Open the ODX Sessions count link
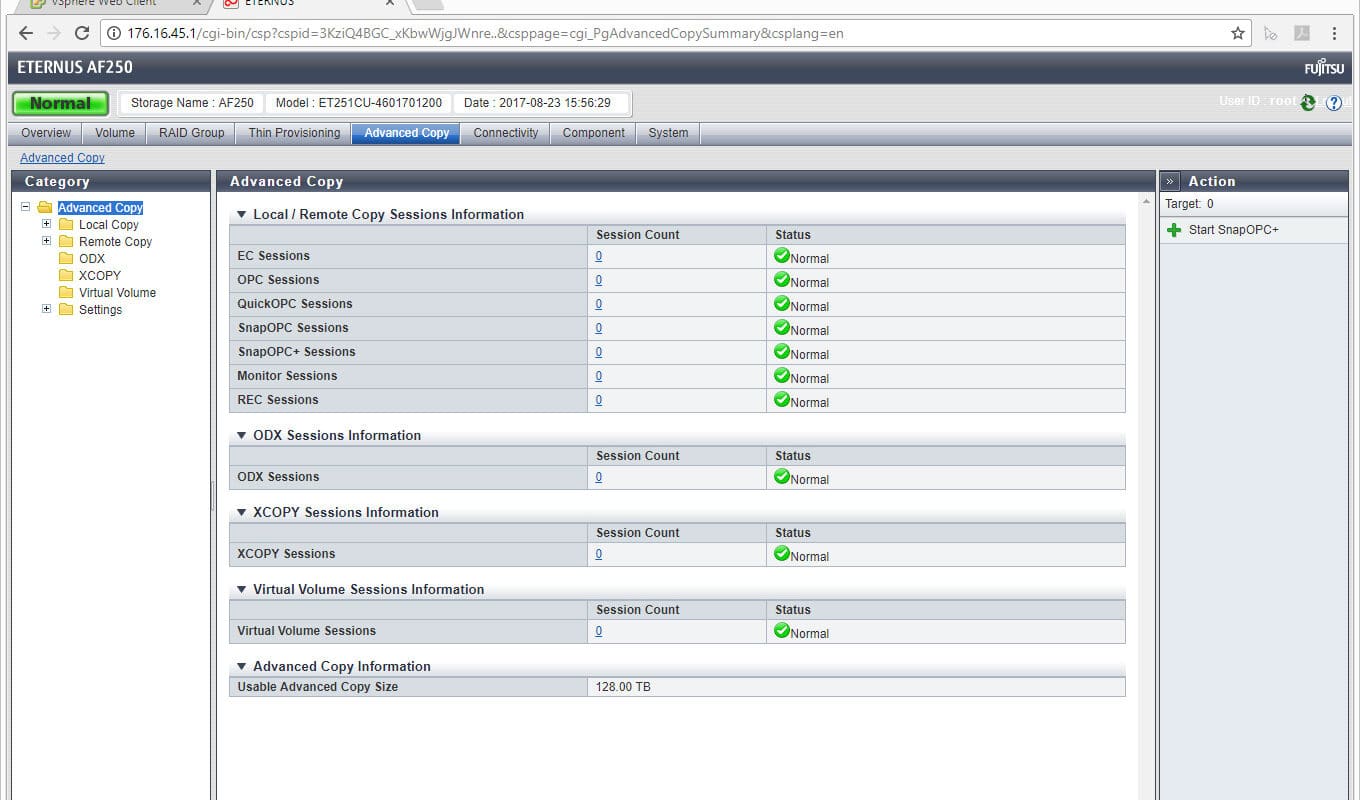This screenshot has width=1360, height=800. (599, 477)
